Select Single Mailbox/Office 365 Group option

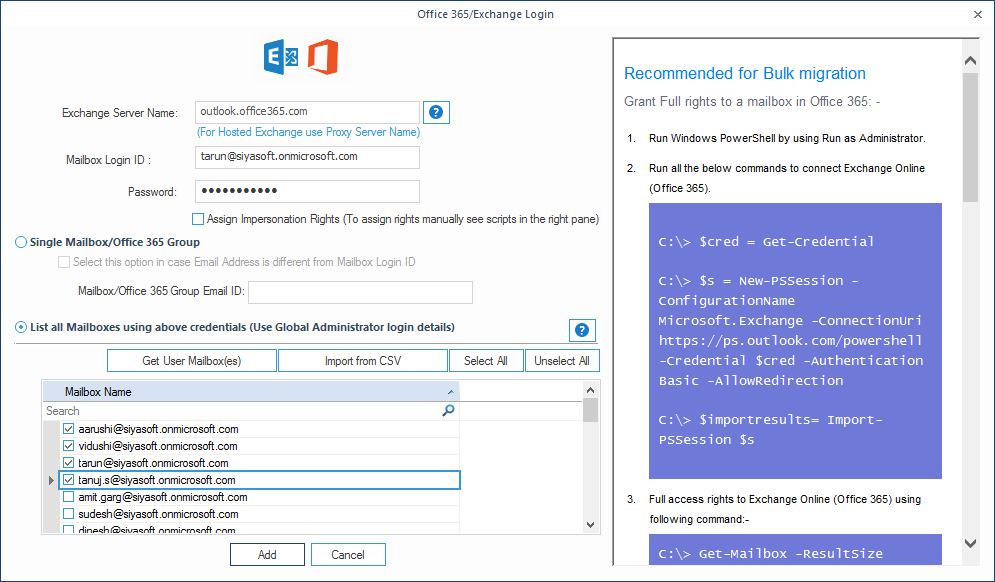(x=21, y=242)
